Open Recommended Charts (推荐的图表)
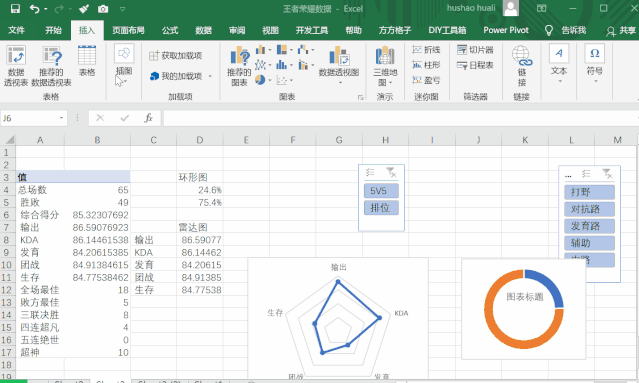 239,66
